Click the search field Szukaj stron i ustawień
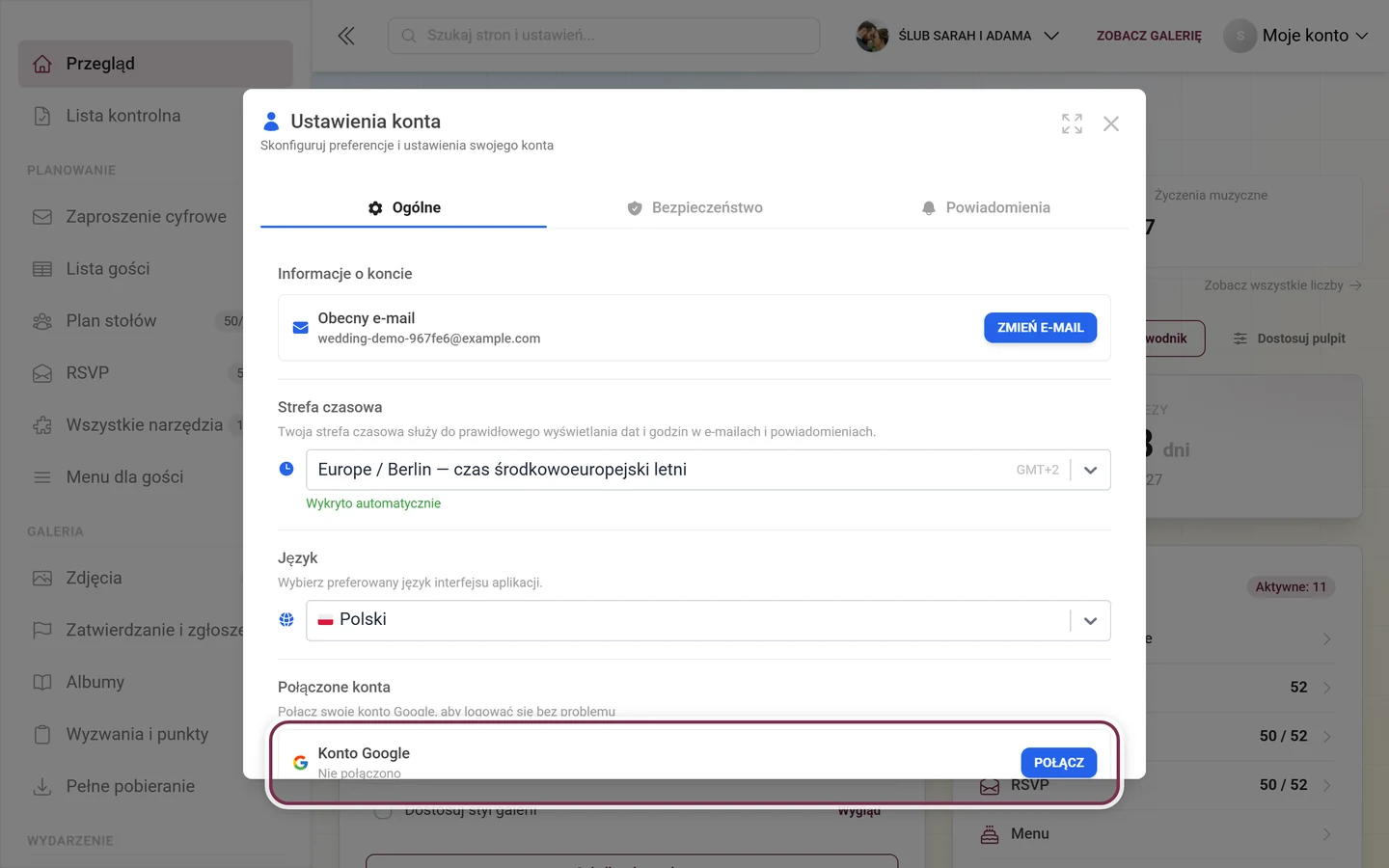The height and width of the screenshot is (868, 1389). 604,36
